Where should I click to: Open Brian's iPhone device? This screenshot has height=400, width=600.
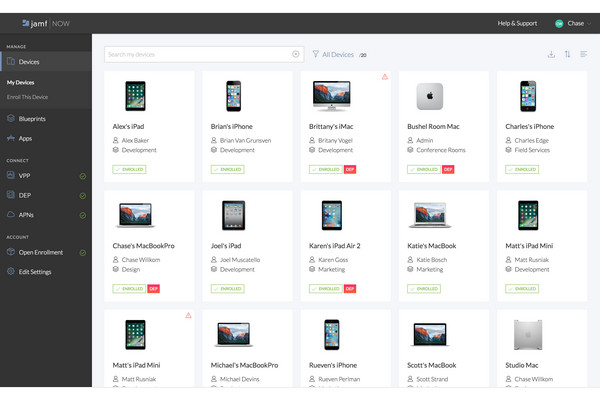(x=247, y=126)
